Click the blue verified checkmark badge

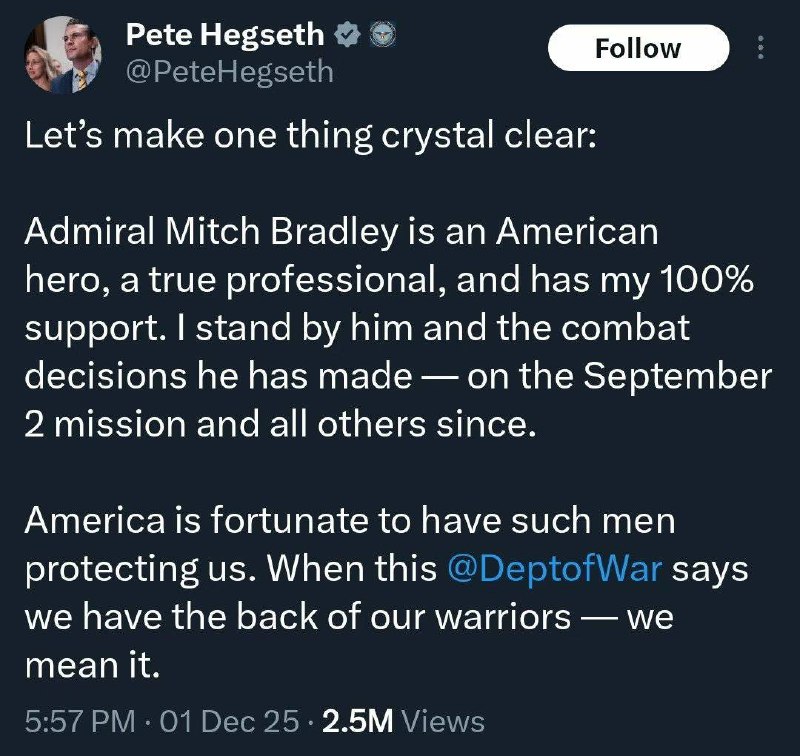tap(348, 35)
